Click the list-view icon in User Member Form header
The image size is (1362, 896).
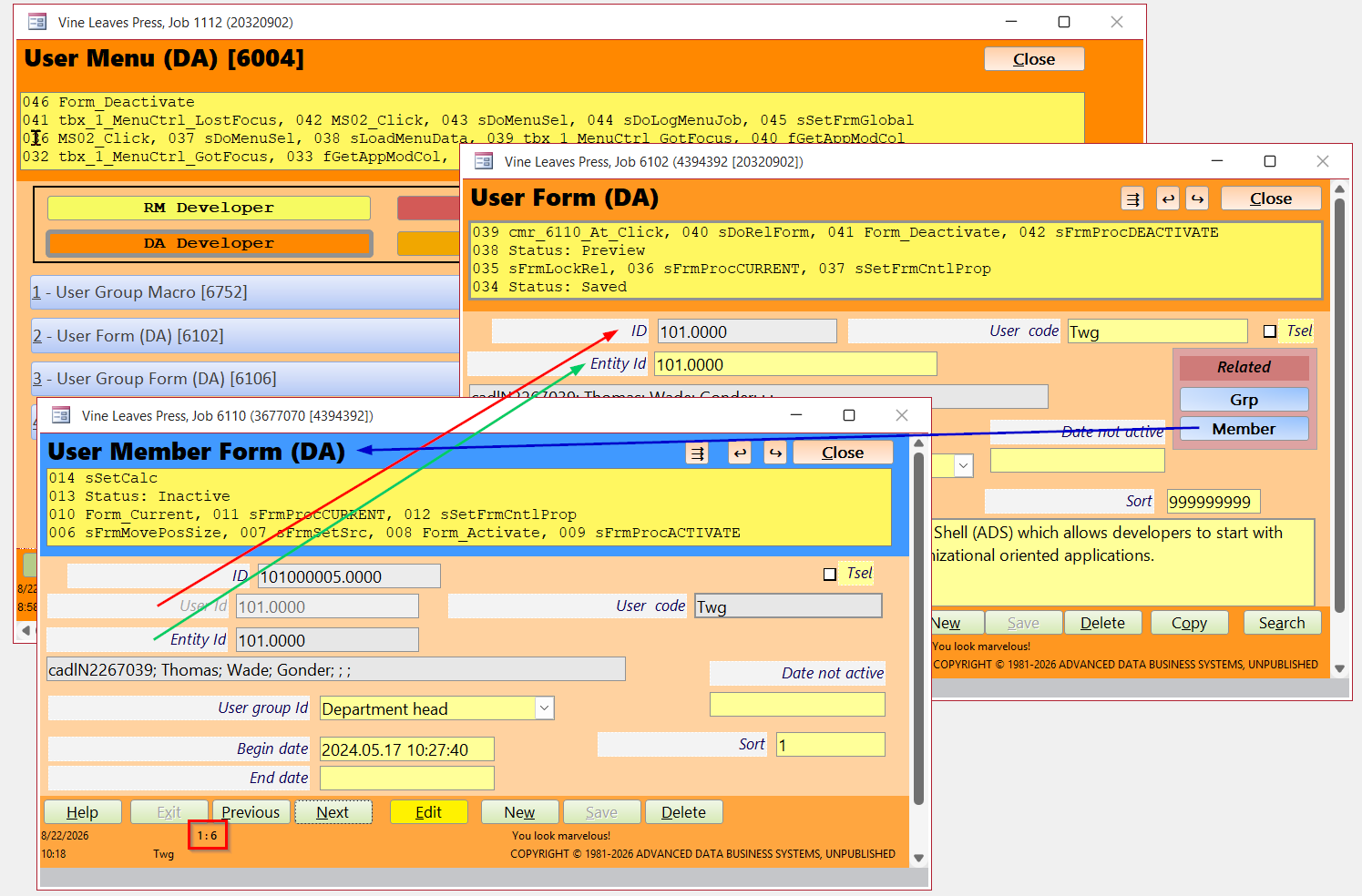697,453
